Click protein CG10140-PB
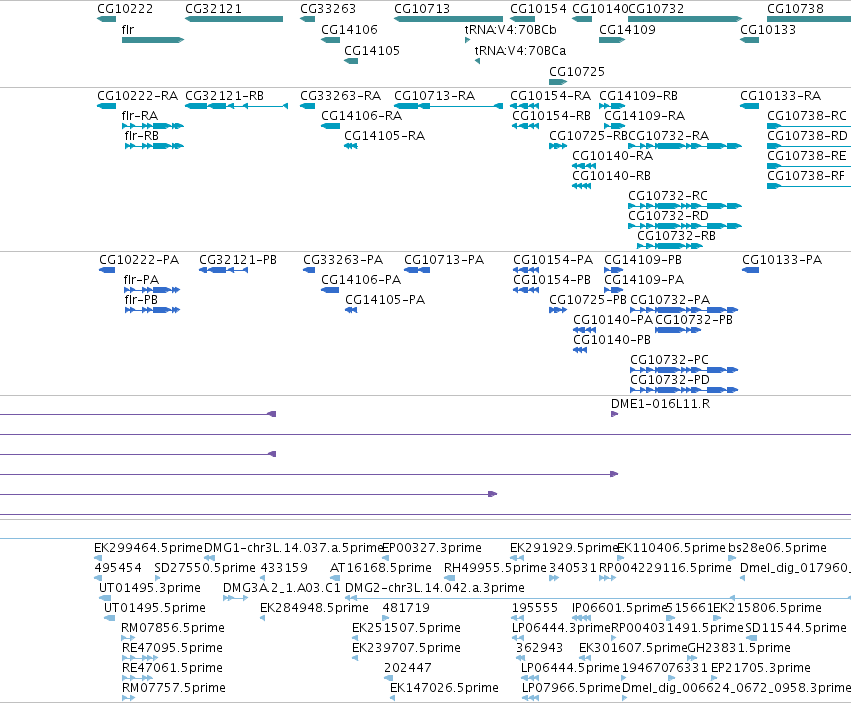851x703 pixels. coord(612,340)
